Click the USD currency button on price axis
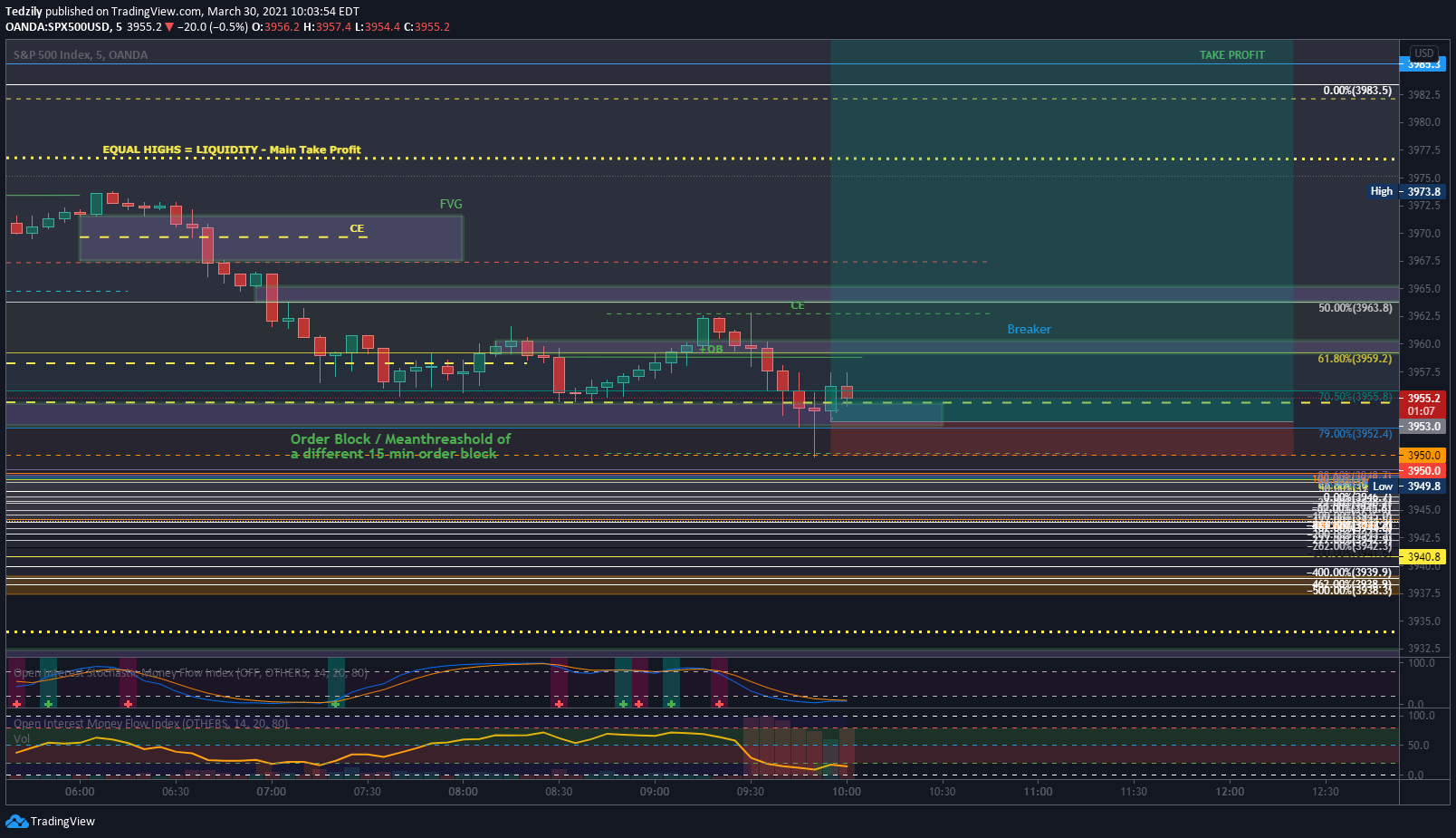 click(1424, 53)
